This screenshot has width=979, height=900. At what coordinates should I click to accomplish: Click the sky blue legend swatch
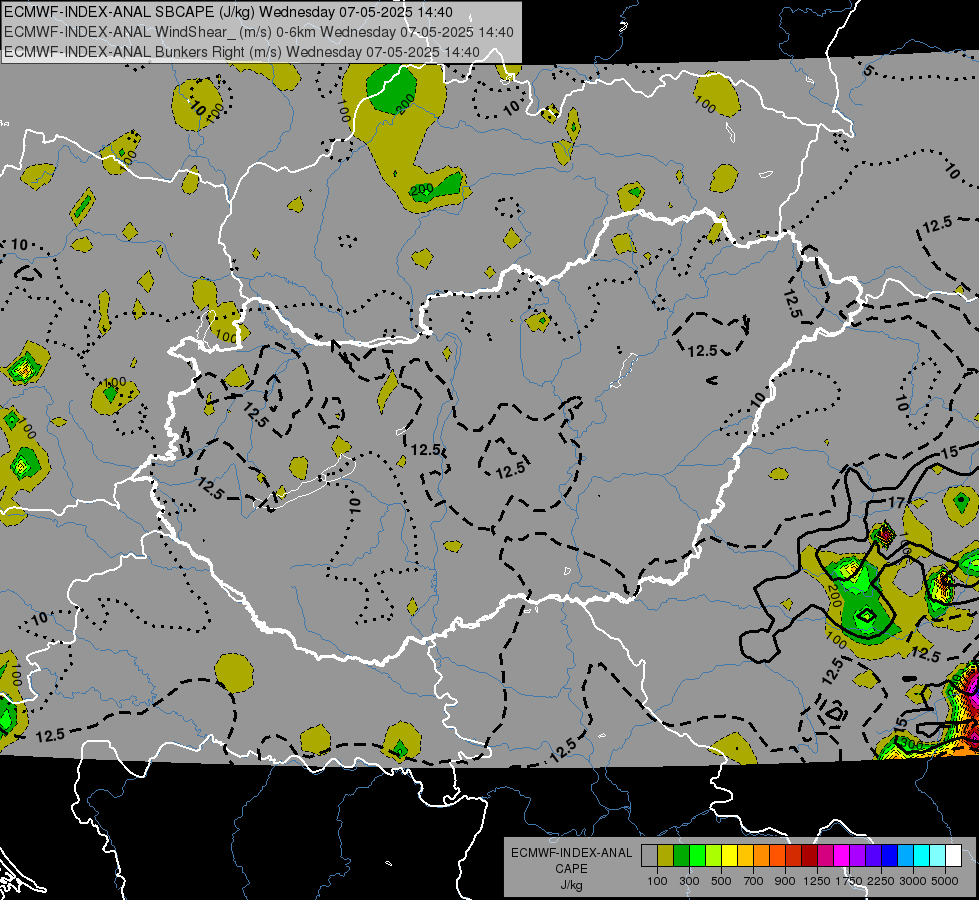[906, 856]
